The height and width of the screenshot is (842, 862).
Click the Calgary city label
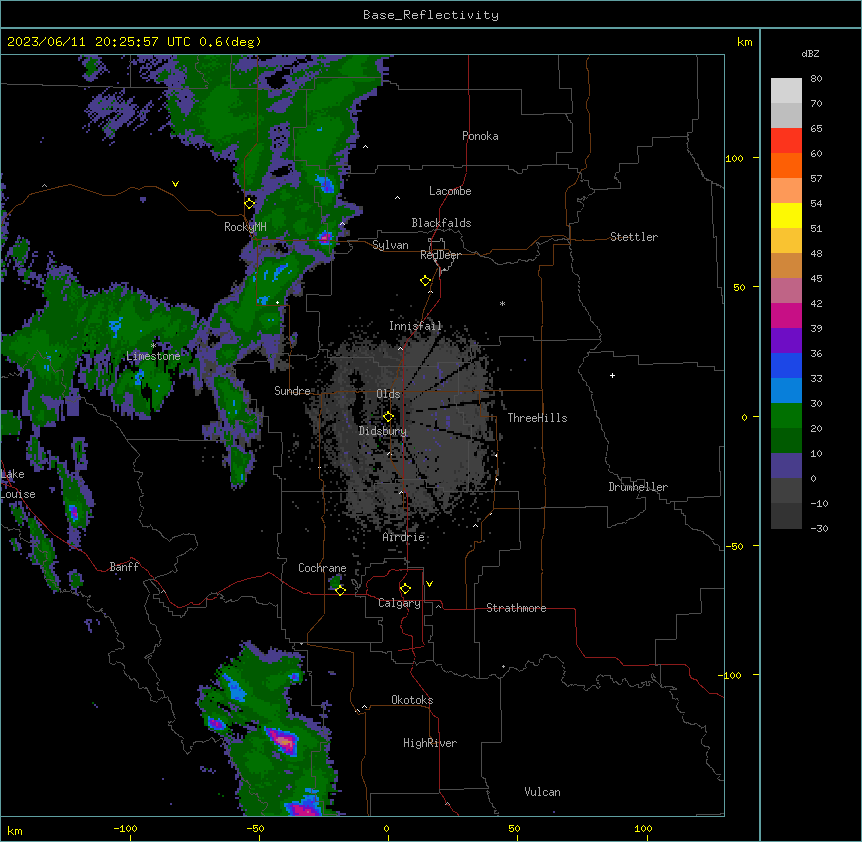coord(399,603)
